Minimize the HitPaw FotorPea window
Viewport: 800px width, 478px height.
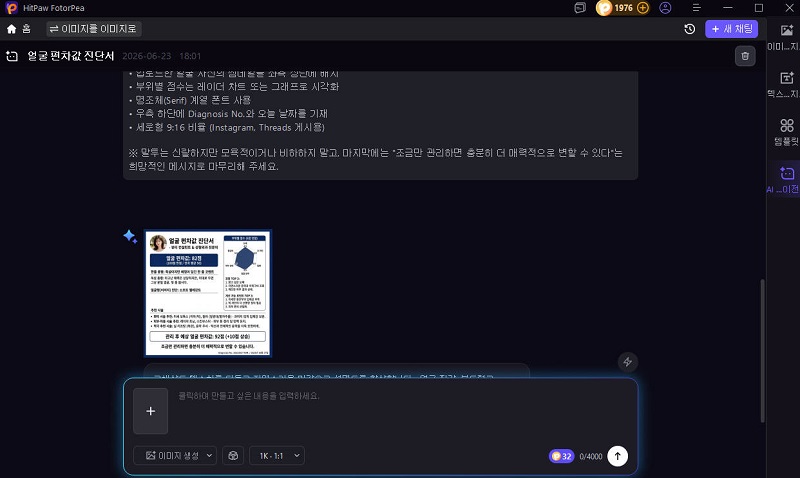(x=728, y=8)
